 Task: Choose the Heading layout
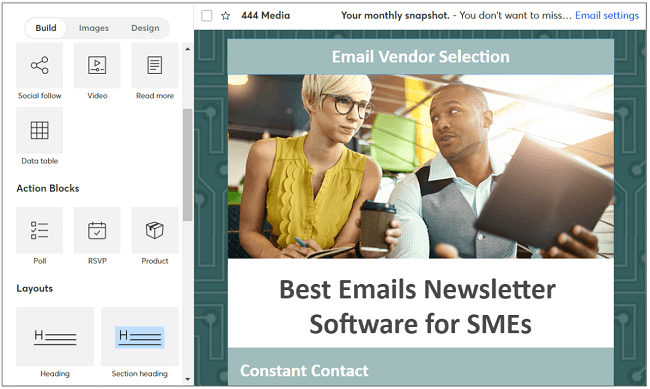coord(55,336)
